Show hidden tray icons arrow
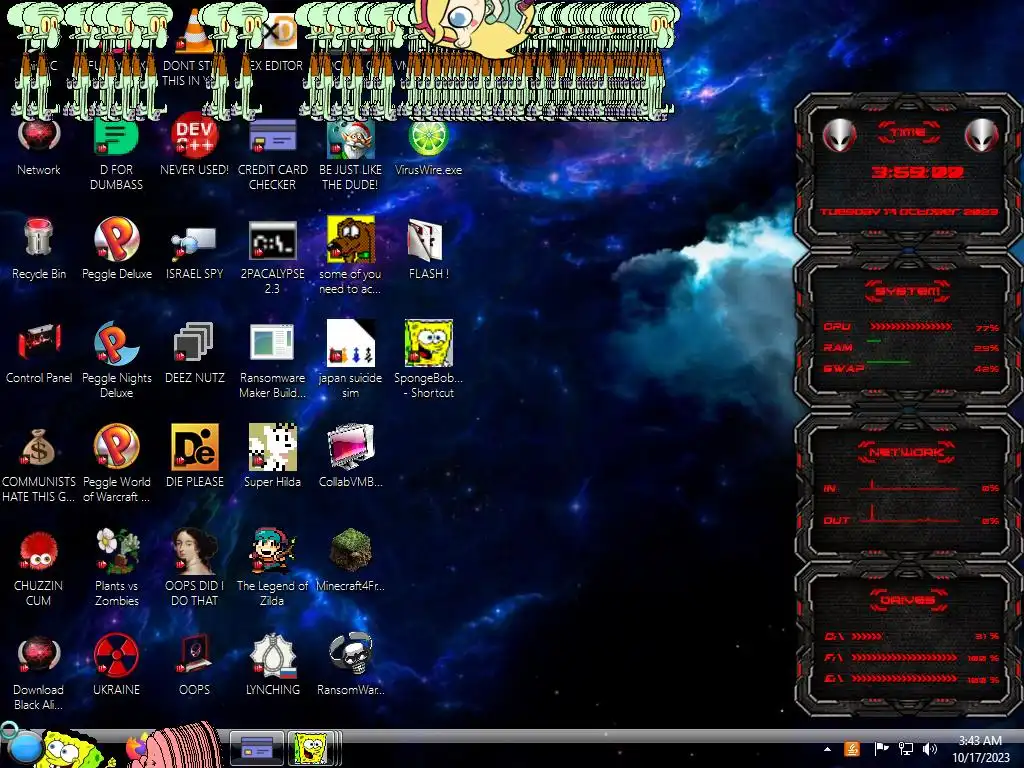The height and width of the screenshot is (768, 1024). pyautogui.click(x=827, y=749)
